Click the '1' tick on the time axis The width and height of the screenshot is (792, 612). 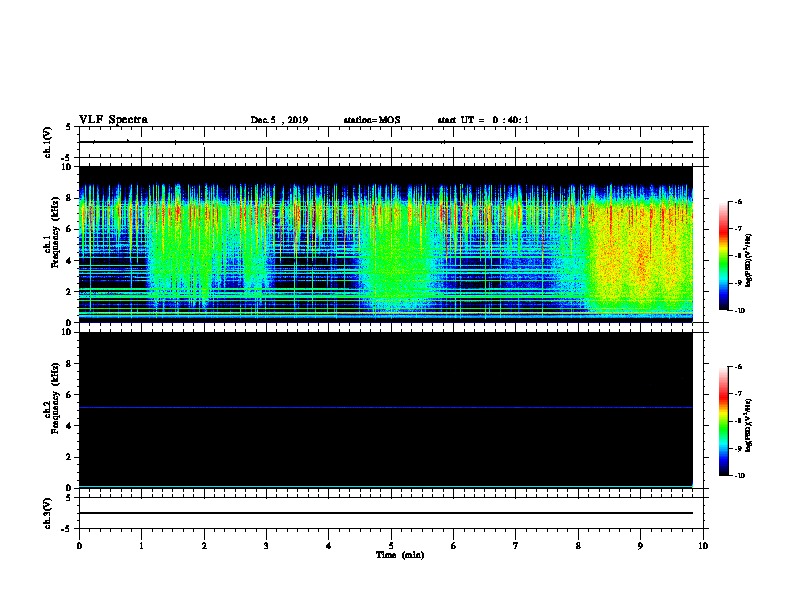point(142,545)
